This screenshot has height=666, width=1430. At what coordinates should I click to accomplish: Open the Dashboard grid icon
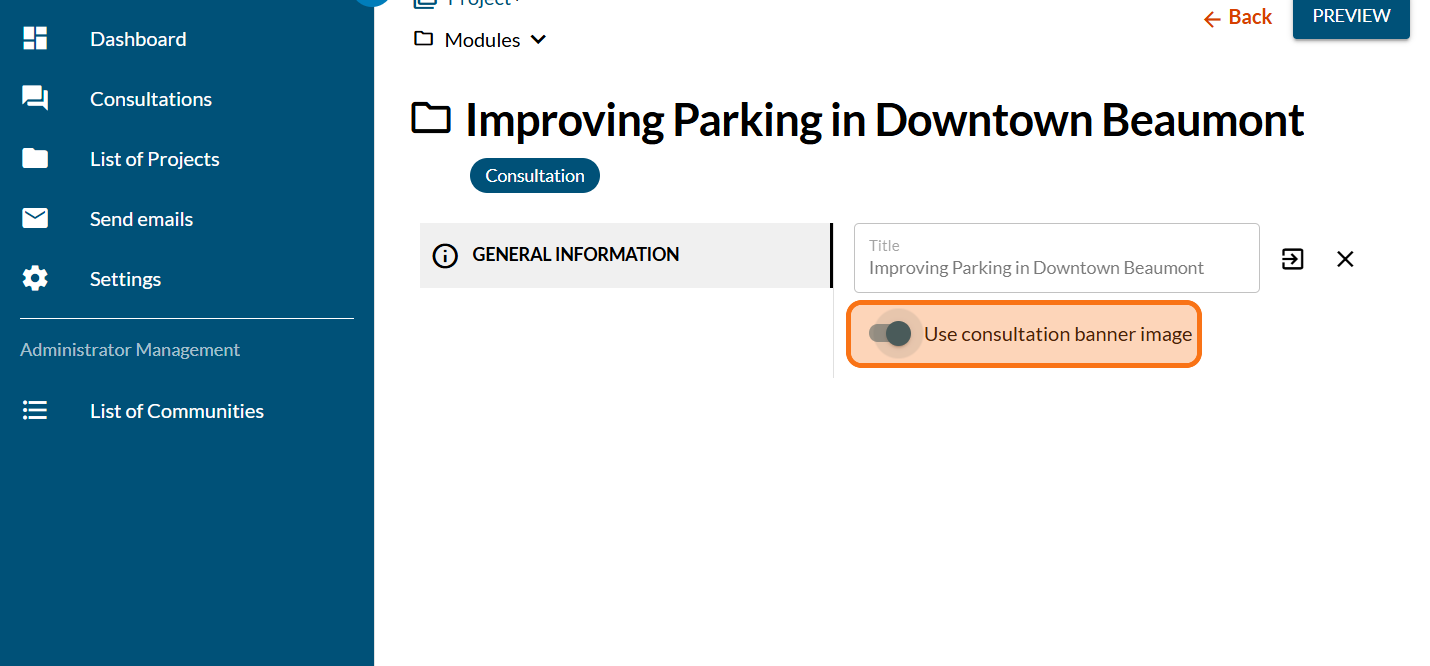pyautogui.click(x=35, y=39)
